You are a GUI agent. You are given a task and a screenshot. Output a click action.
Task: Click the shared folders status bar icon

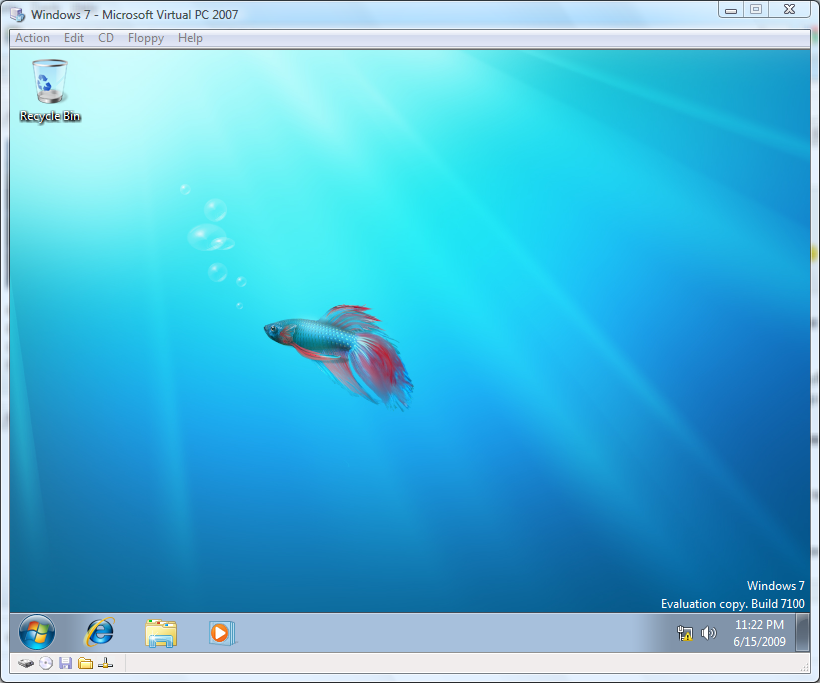point(86,663)
